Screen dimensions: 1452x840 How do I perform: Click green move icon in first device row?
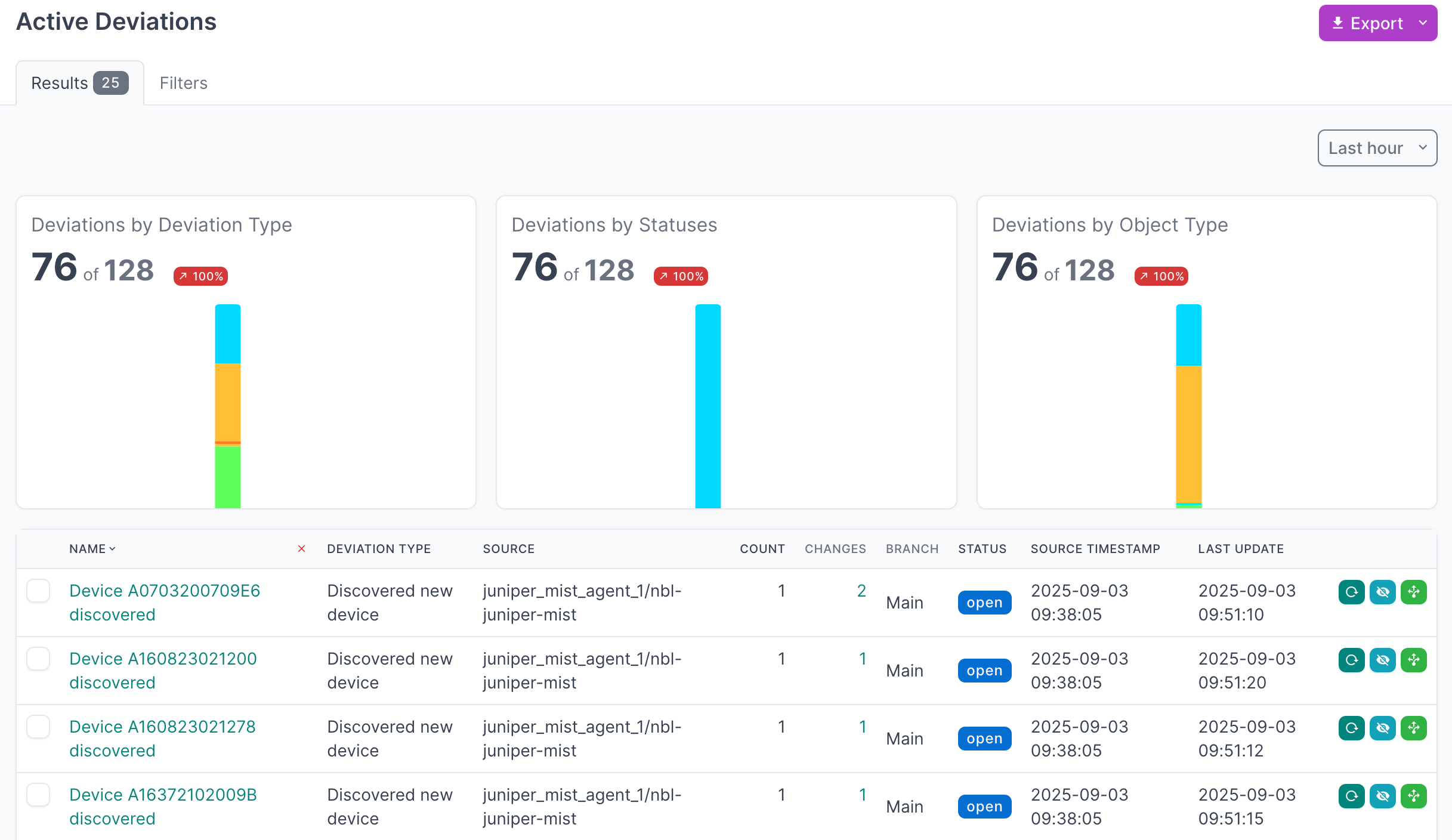[1413, 592]
